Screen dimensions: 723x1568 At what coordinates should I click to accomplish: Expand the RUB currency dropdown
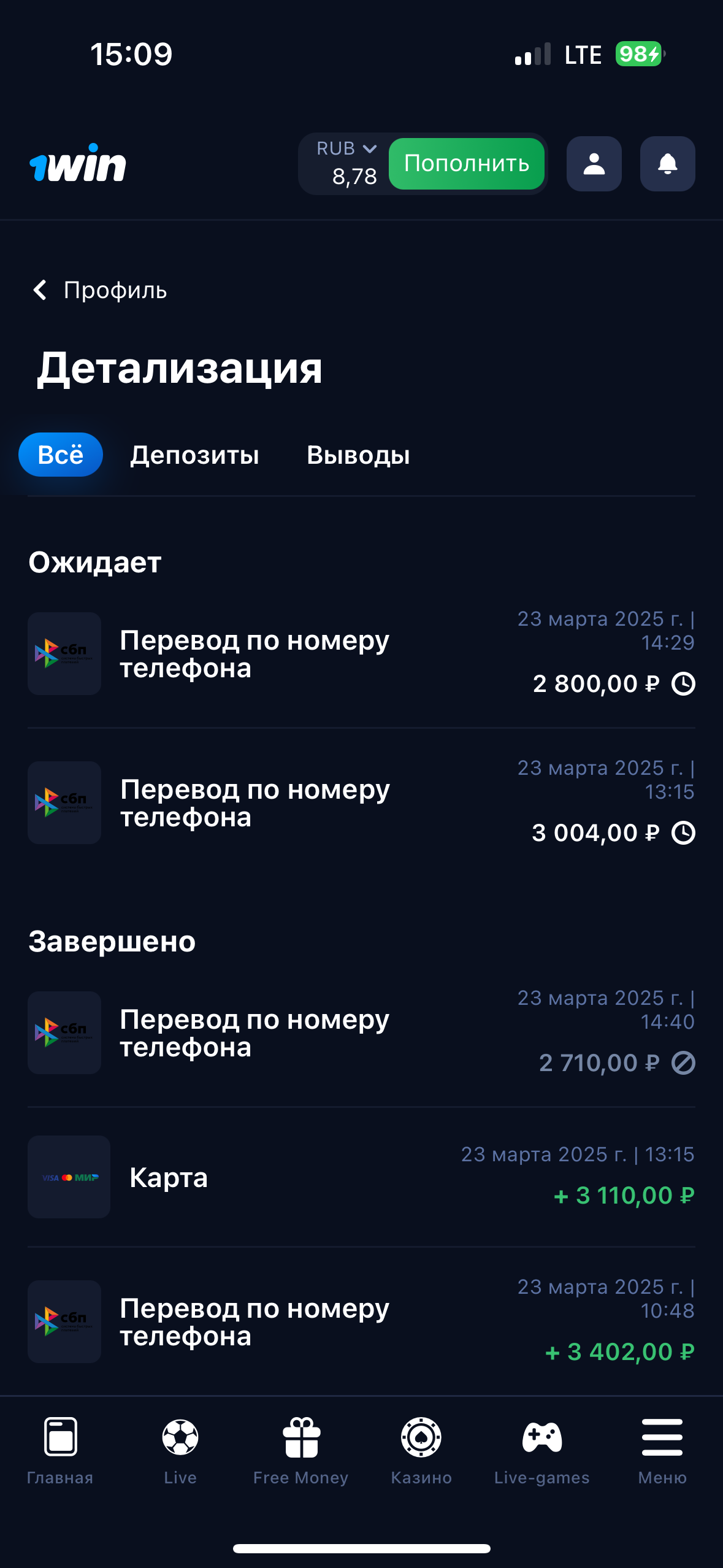[x=346, y=149]
